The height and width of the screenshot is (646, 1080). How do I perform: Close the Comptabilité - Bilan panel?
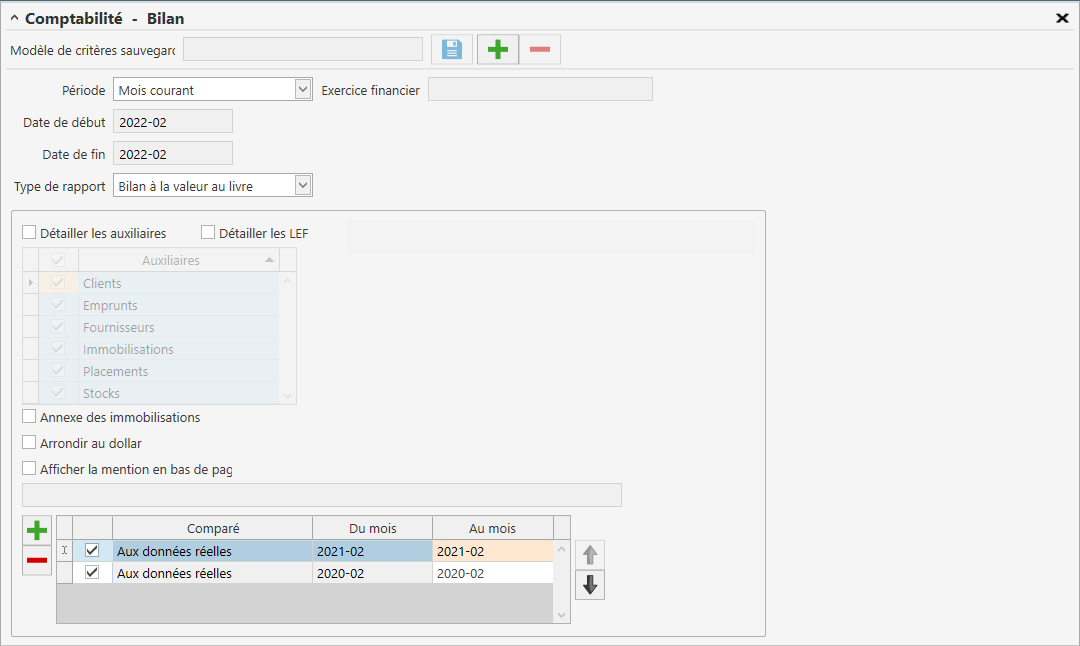(x=1062, y=19)
